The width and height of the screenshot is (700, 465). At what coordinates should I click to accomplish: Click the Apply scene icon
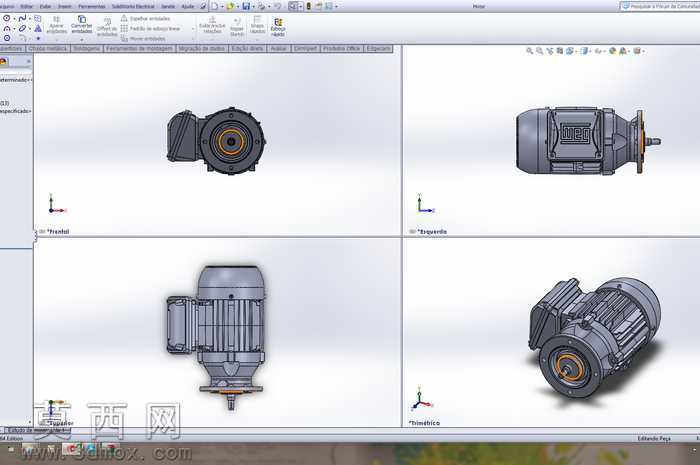click(x=623, y=51)
